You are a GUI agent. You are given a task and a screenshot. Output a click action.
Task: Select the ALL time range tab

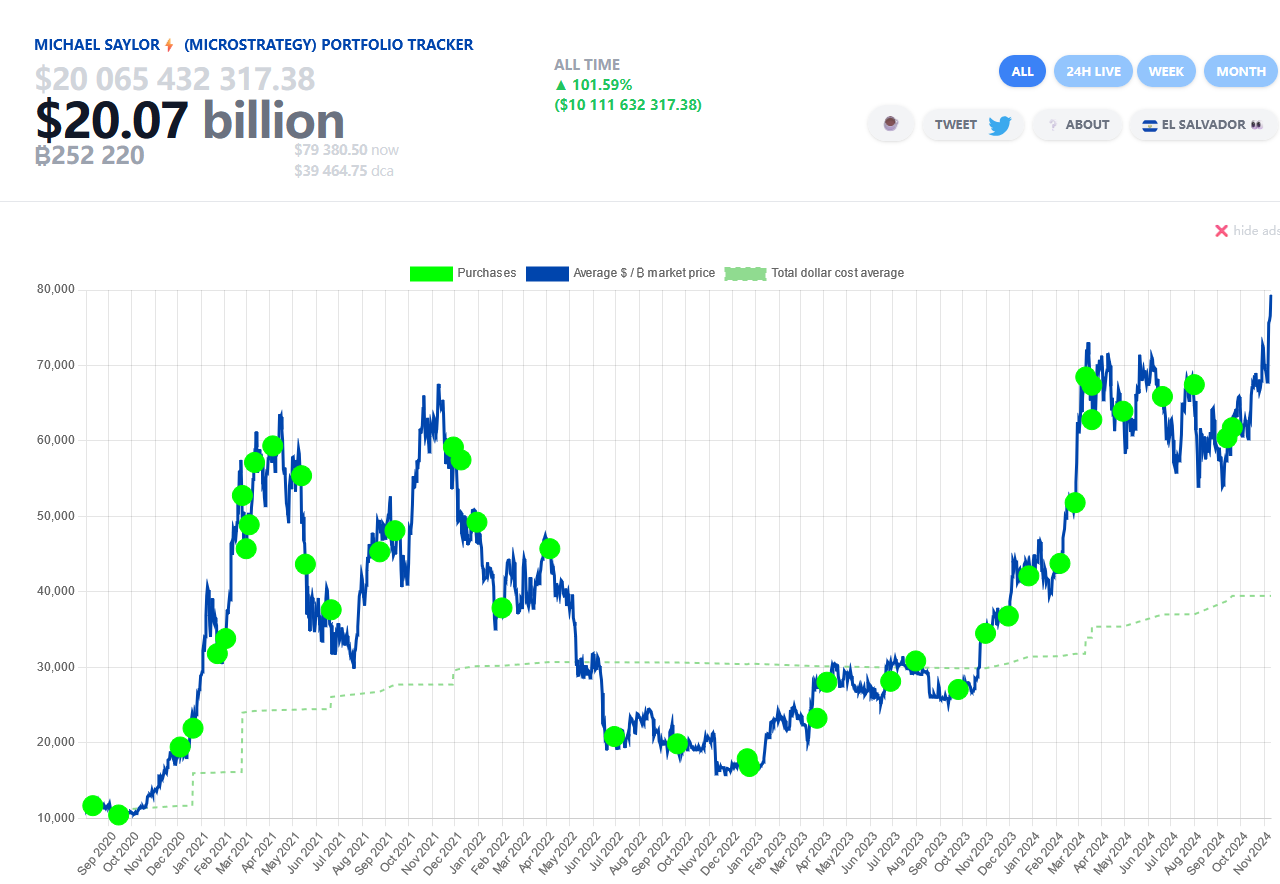click(x=1022, y=71)
